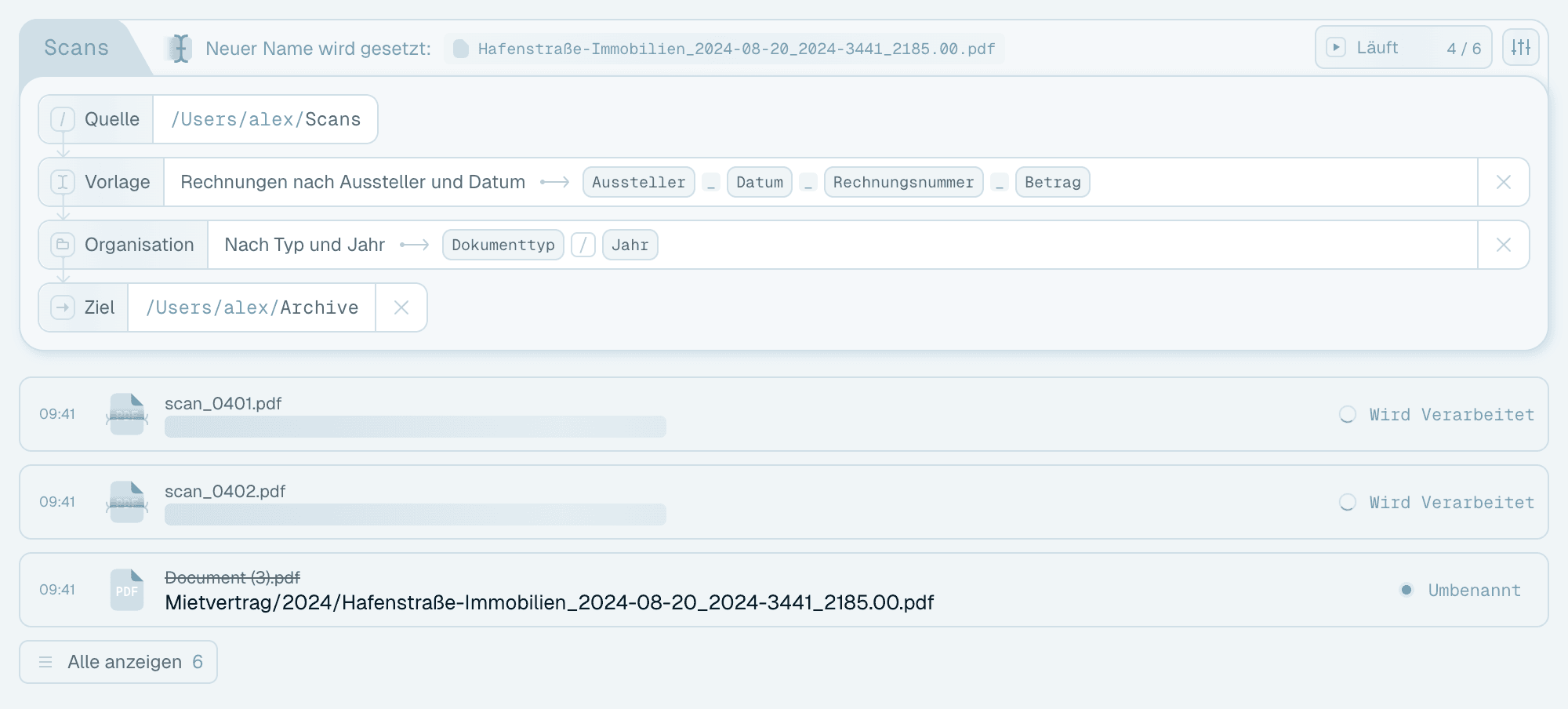
Task: Click the Betrag token
Action: point(1053,182)
